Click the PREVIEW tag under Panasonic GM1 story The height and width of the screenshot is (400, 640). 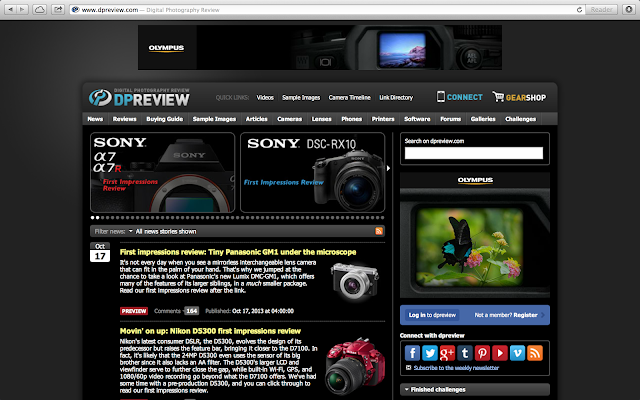pyautogui.click(x=134, y=311)
